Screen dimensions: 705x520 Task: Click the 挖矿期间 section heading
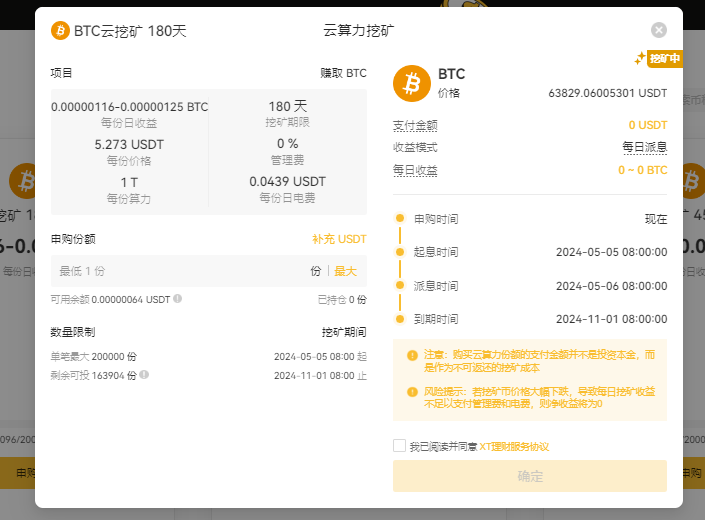click(x=344, y=332)
